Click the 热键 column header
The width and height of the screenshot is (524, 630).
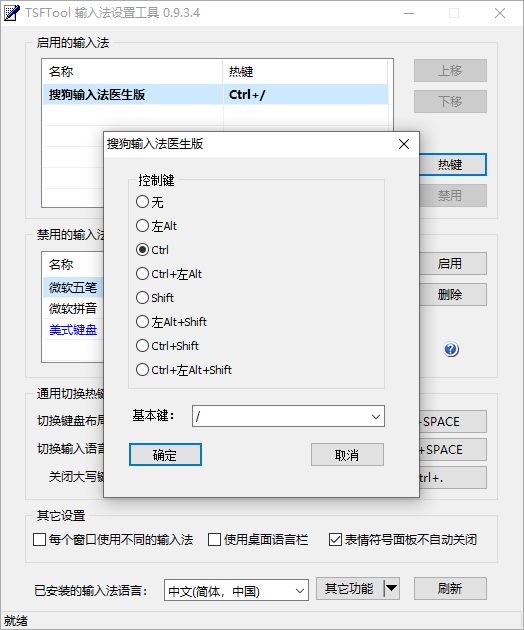tap(305, 72)
